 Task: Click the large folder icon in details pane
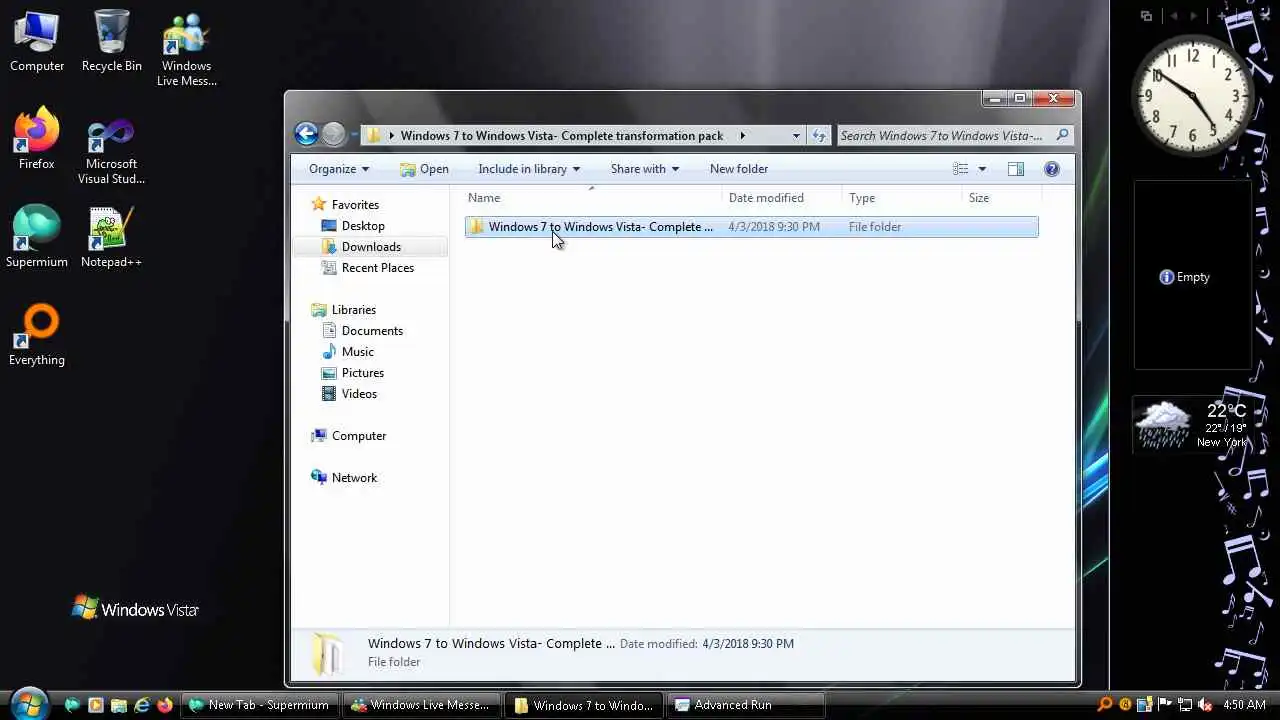327,654
